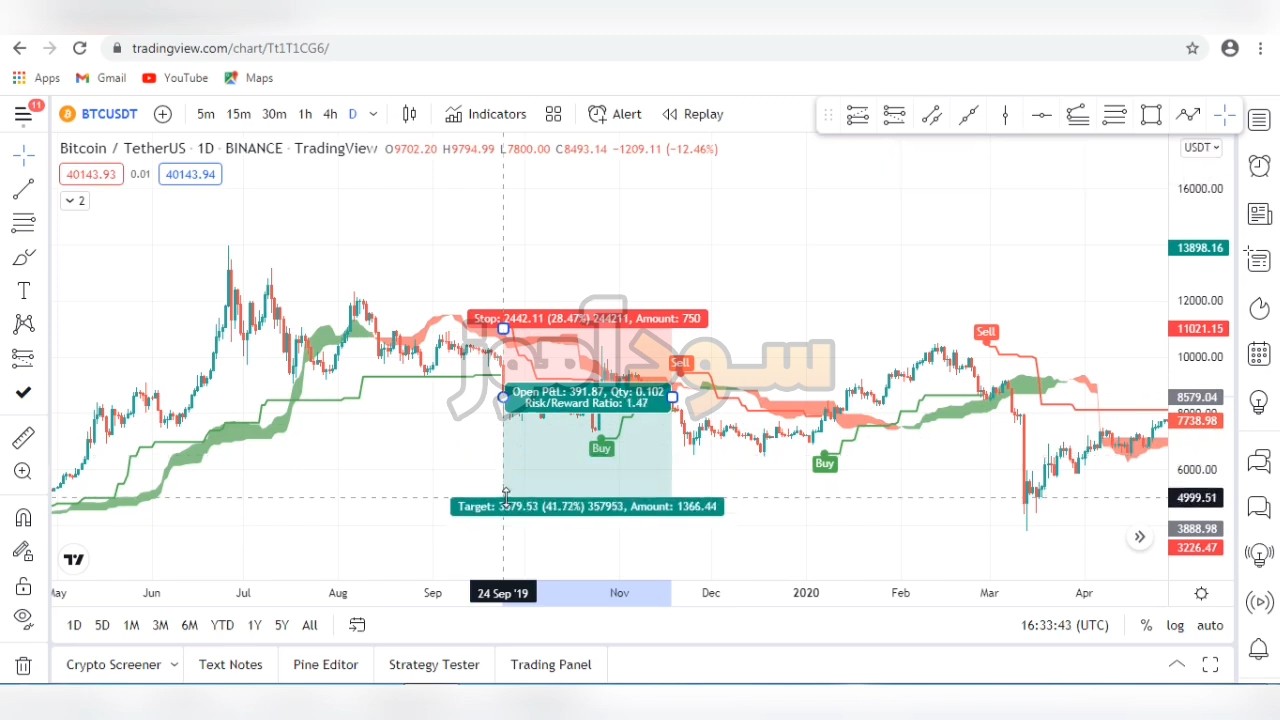
Task: Select the brush drawing tool
Action: [24, 257]
